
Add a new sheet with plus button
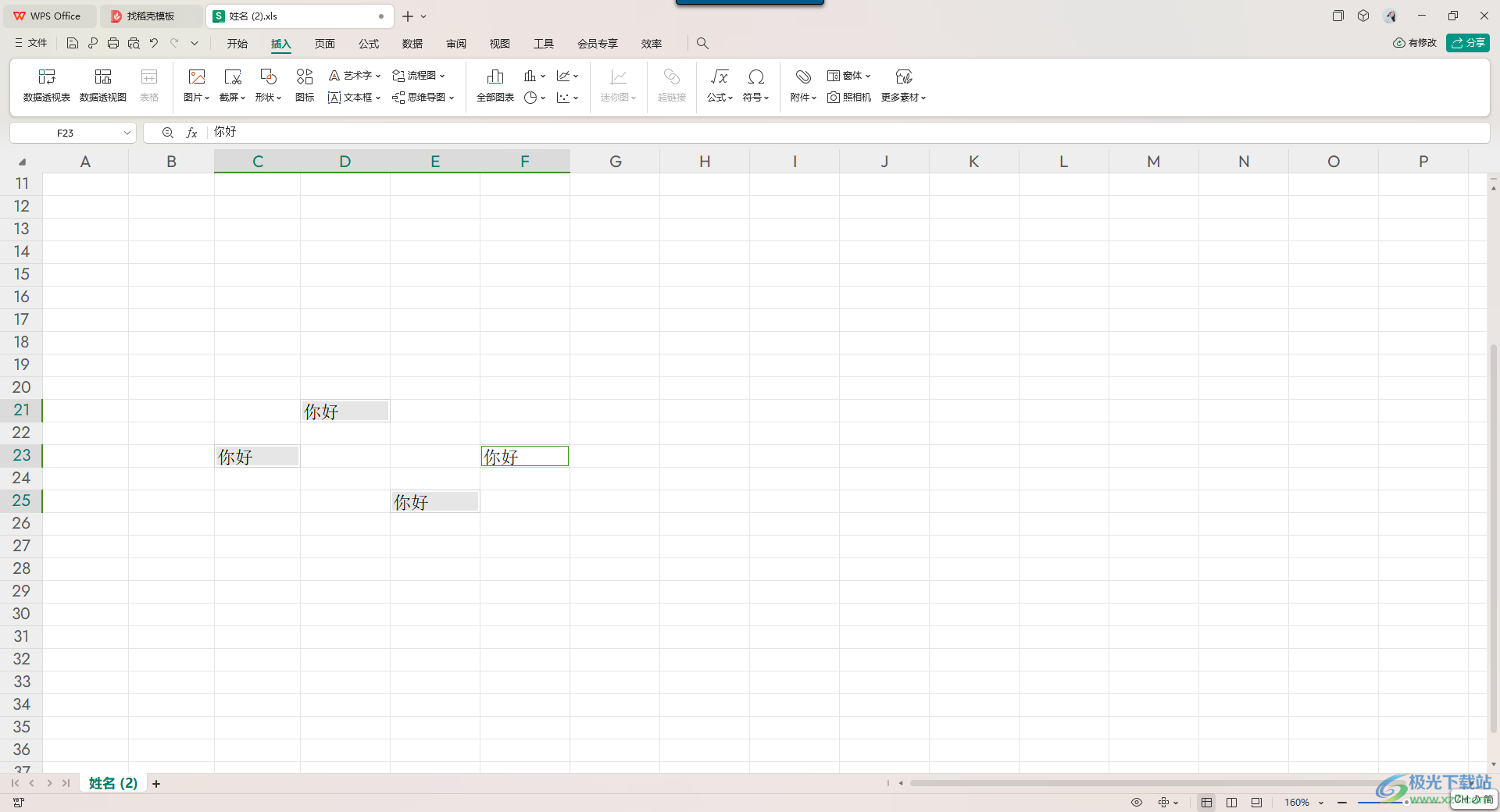click(156, 784)
